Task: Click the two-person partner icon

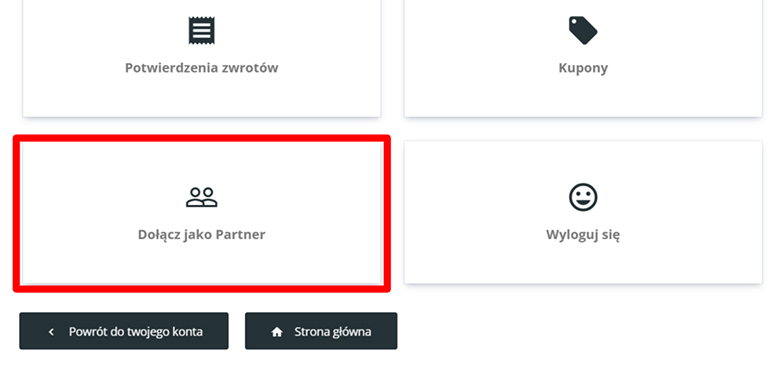Action: point(202,197)
